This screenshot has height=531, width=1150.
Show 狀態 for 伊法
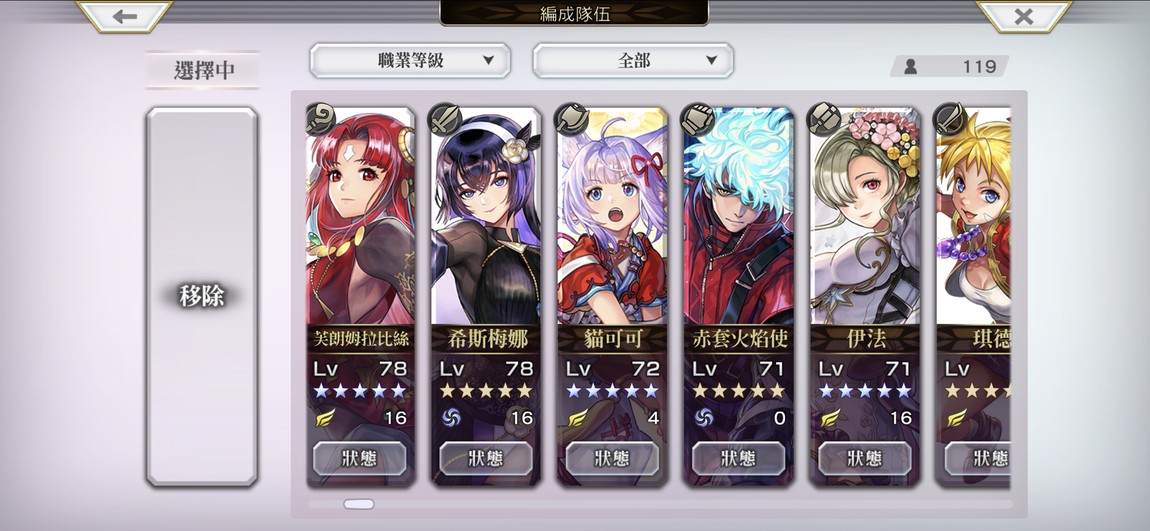pyautogui.click(x=865, y=458)
